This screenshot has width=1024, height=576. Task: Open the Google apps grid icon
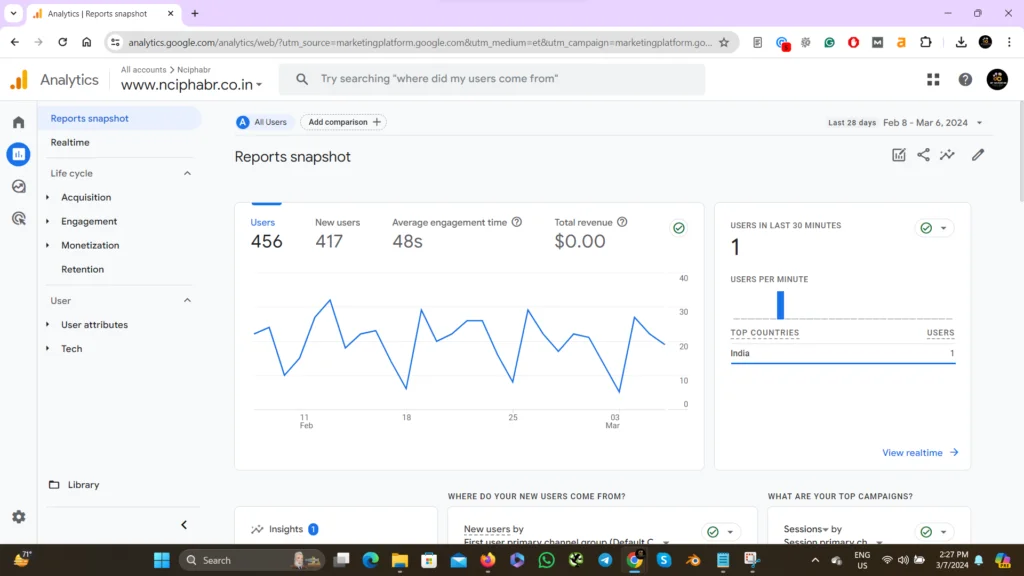point(933,80)
